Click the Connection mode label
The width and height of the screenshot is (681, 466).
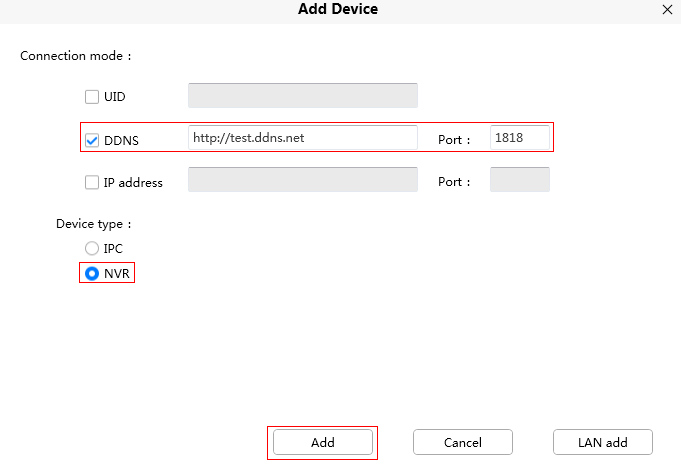[76, 56]
